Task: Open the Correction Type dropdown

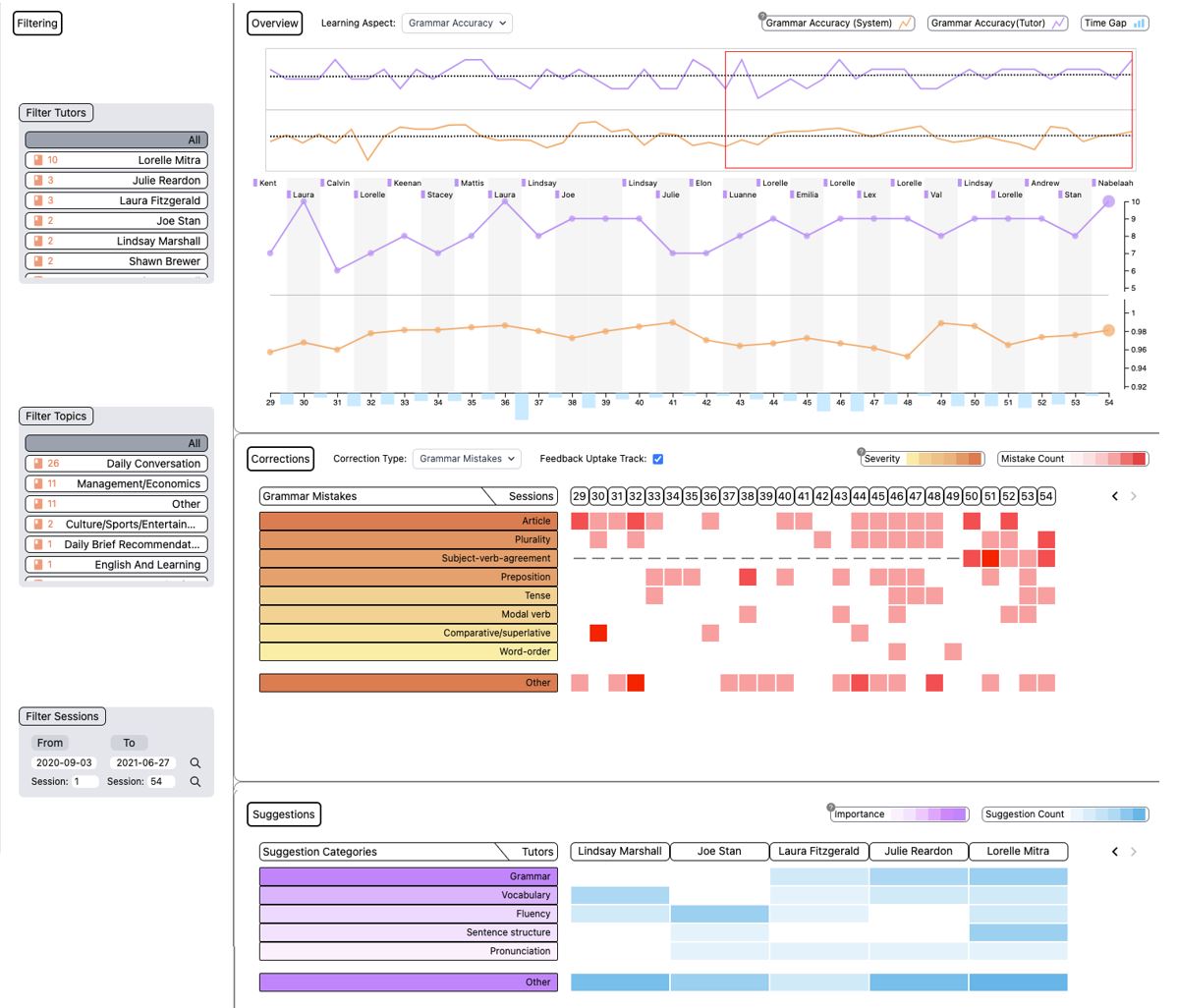Action: tap(467, 459)
